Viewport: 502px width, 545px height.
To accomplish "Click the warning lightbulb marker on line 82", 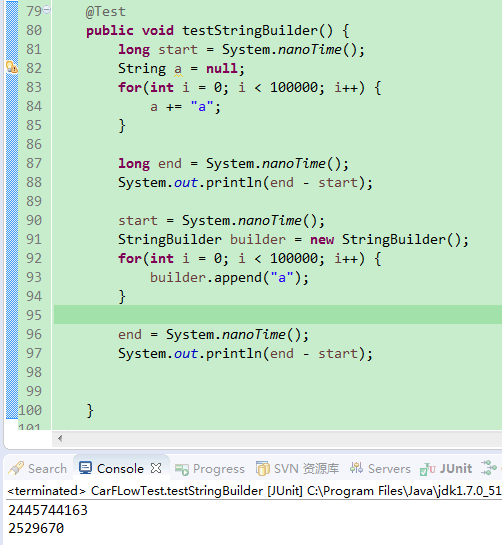I will [x=12, y=67].
